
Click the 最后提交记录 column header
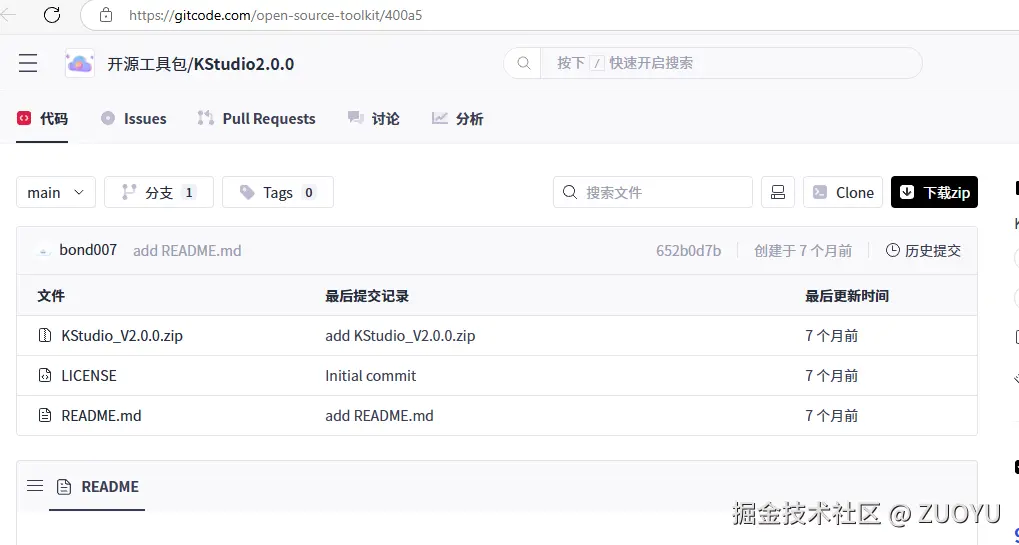click(x=367, y=296)
